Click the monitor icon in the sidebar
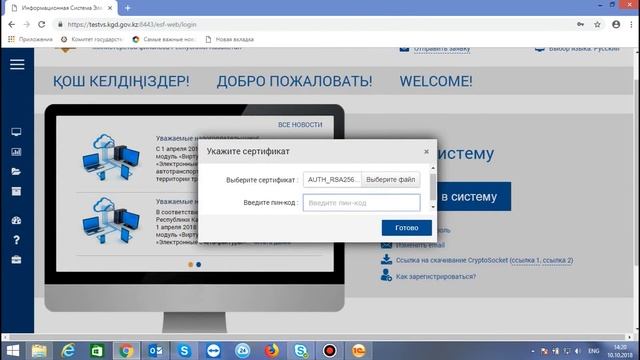Screen dimensions: 640x360 16,132
